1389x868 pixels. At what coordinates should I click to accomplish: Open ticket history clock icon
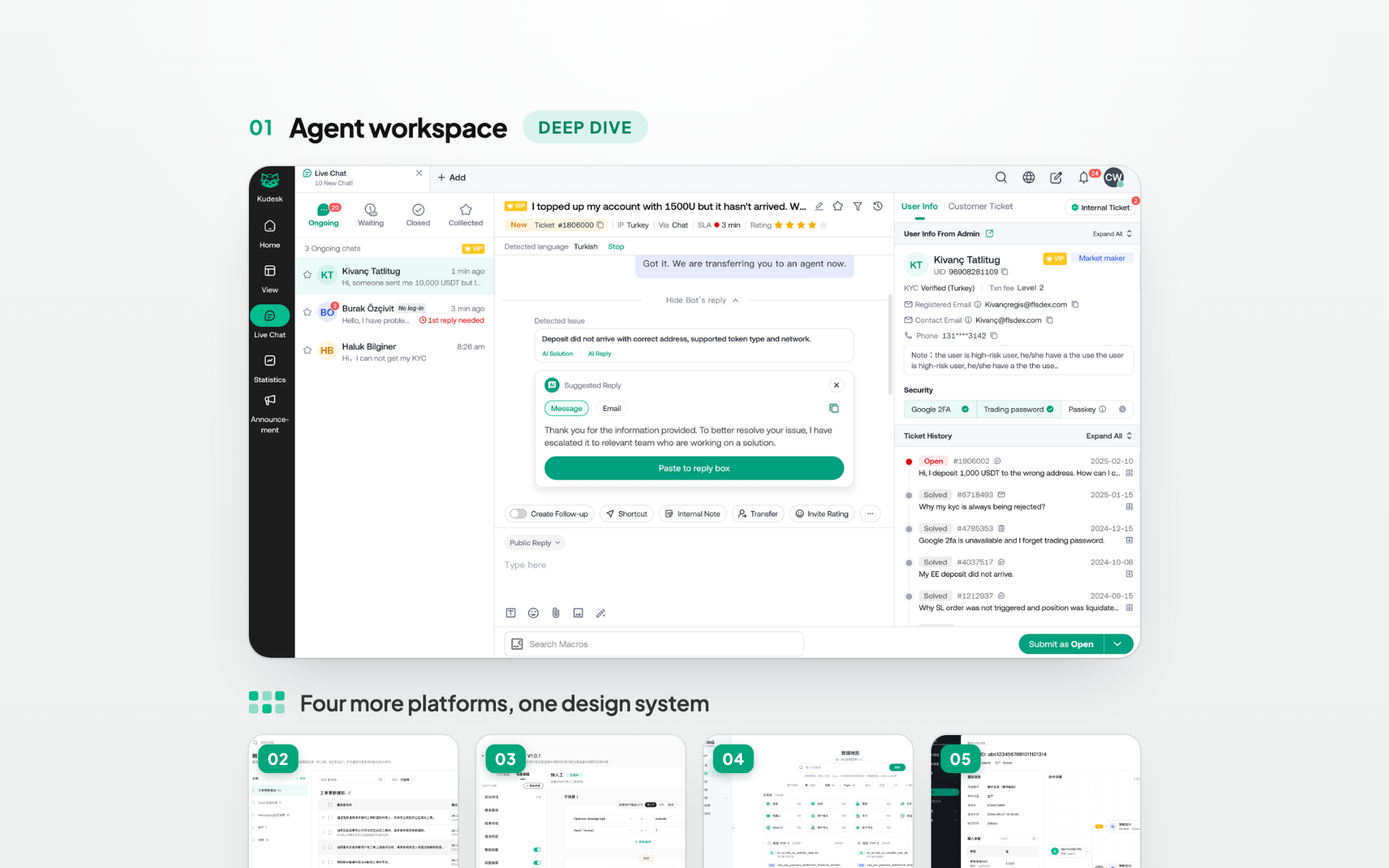coord(878,206)
